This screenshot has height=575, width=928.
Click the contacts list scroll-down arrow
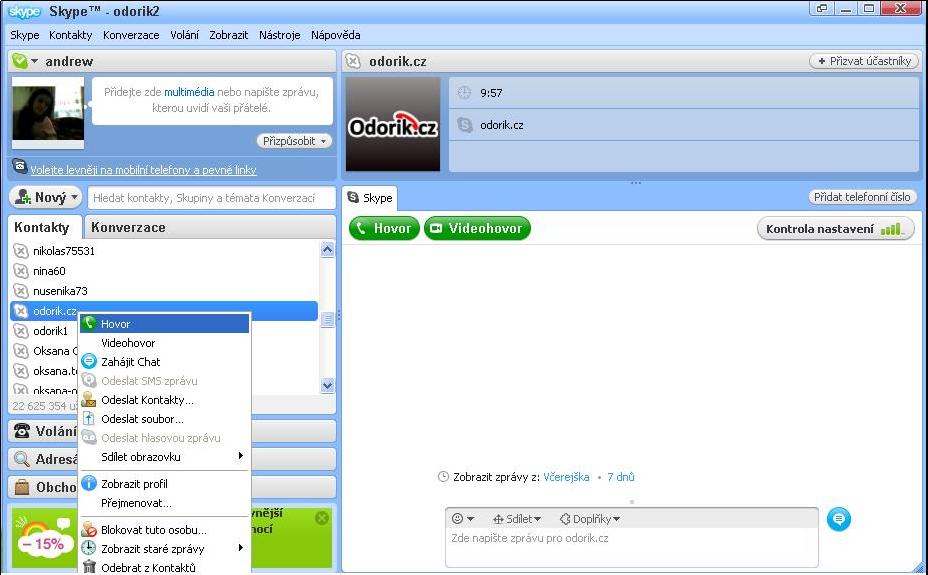click(x=327, y=385)
